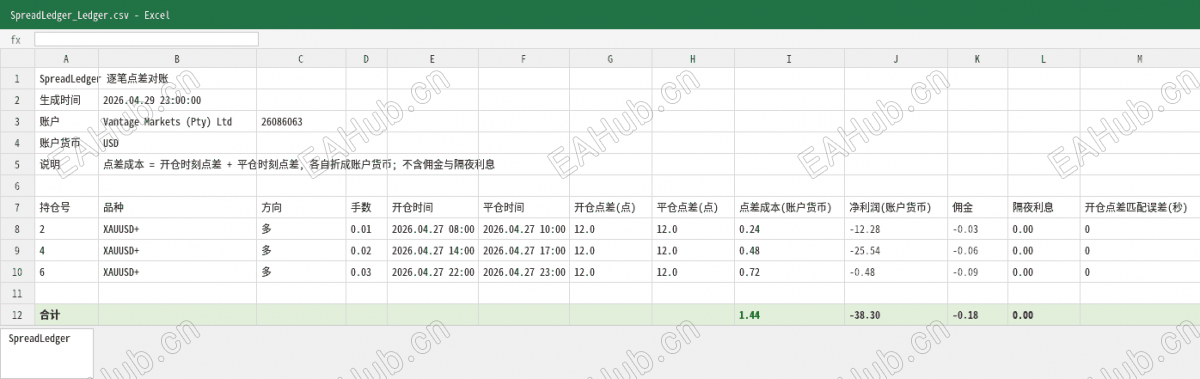Select column C header
Viewport: 1200px width, 379px height.
(301, 59)
